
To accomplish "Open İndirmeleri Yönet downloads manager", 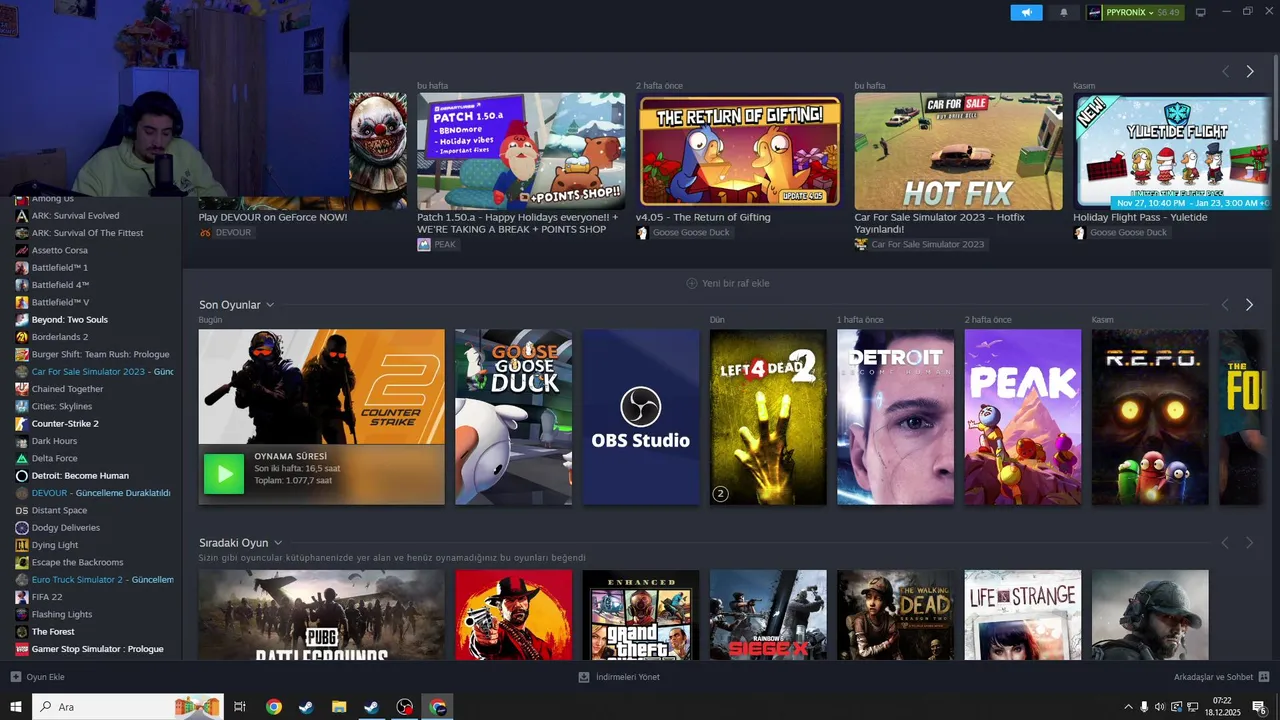I will (x=619, y=677).
